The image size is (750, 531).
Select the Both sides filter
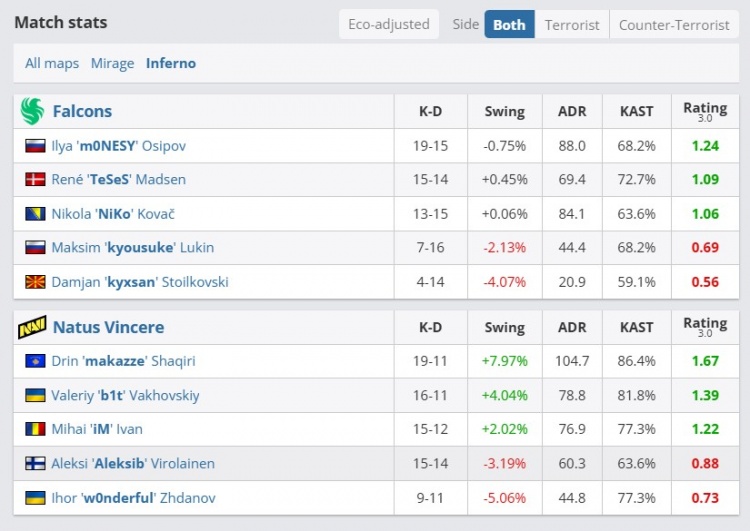(509, 24)
